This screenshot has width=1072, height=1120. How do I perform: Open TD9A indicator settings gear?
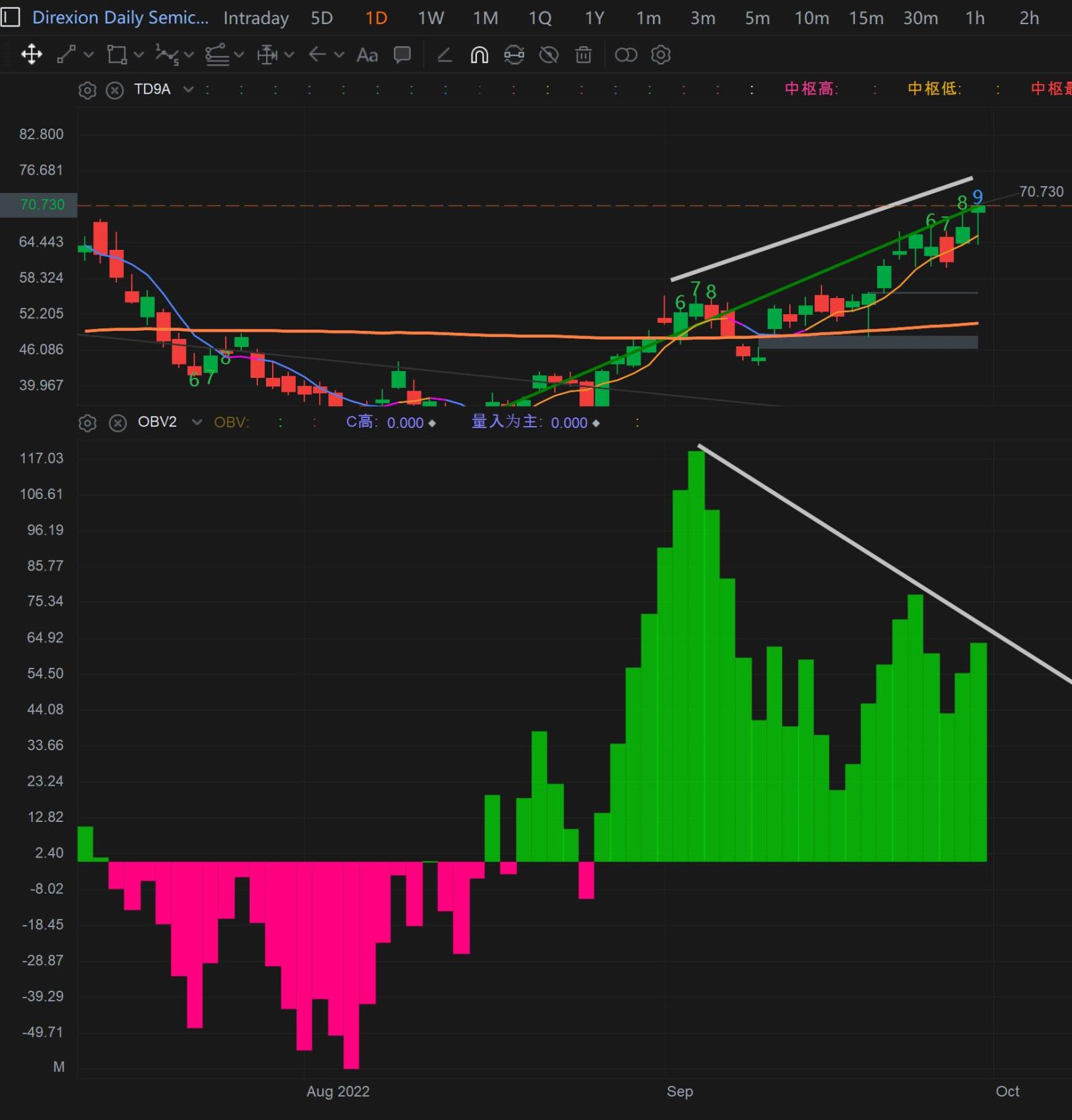pyautogui.click(x=87, y=90)
